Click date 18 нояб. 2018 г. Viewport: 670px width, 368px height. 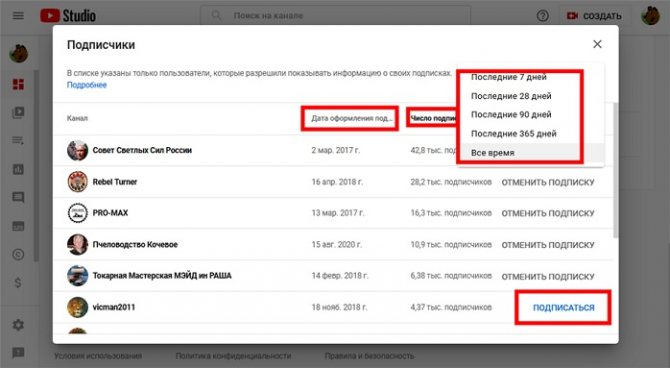point(339,307)
